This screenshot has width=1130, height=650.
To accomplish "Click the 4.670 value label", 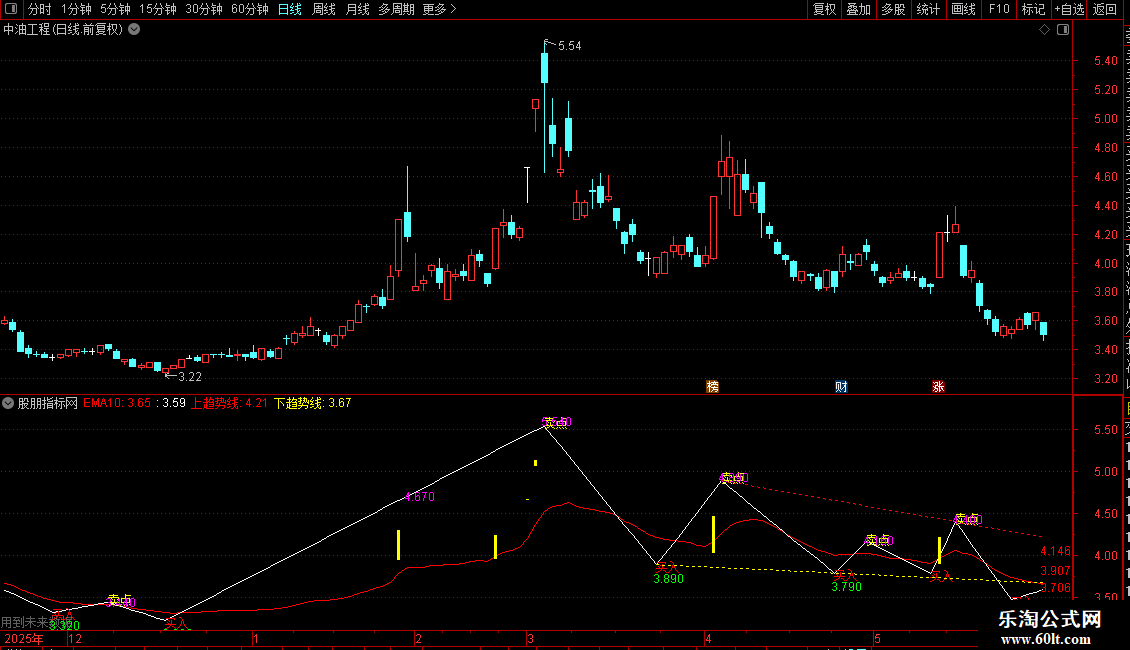I will [x=419, y=497].
